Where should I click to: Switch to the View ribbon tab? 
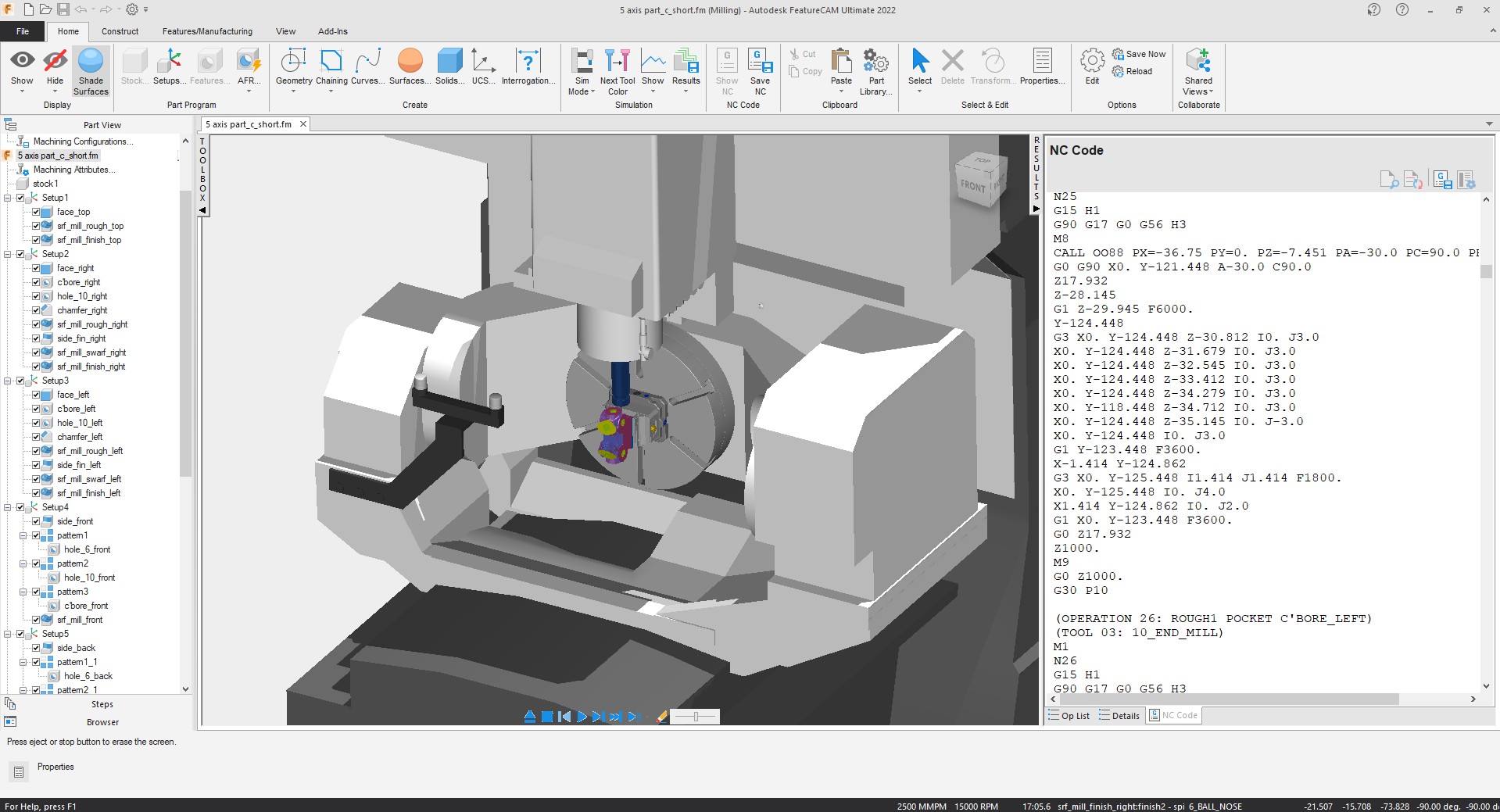(285, 31)
